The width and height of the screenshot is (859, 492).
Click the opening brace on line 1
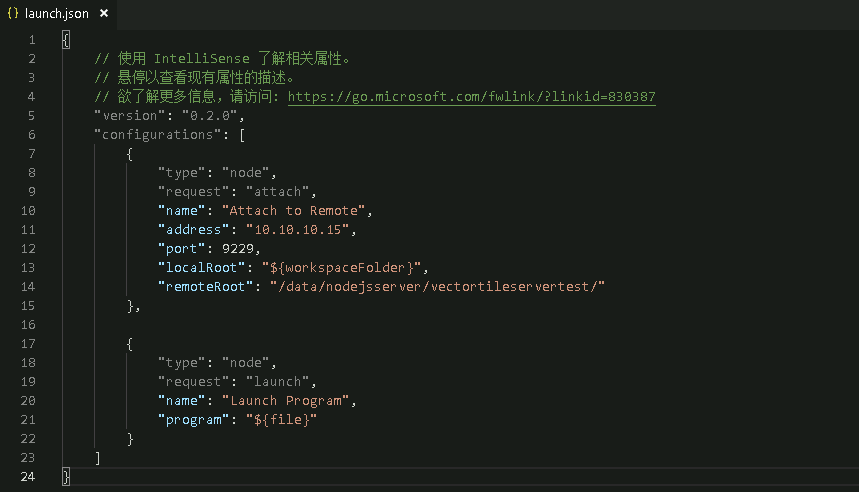[66, 40]
